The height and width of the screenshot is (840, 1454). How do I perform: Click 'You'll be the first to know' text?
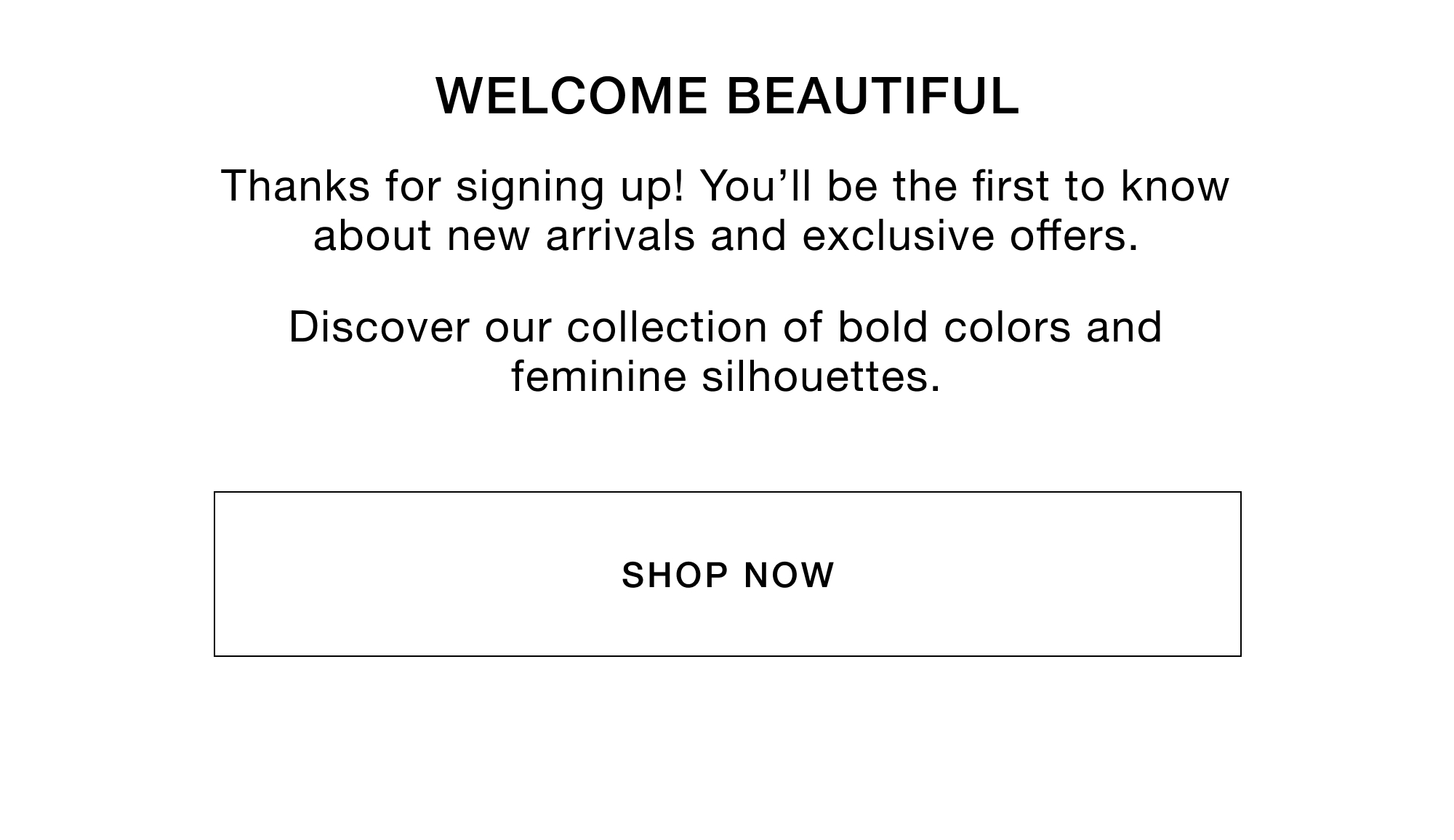coord(965,186)
